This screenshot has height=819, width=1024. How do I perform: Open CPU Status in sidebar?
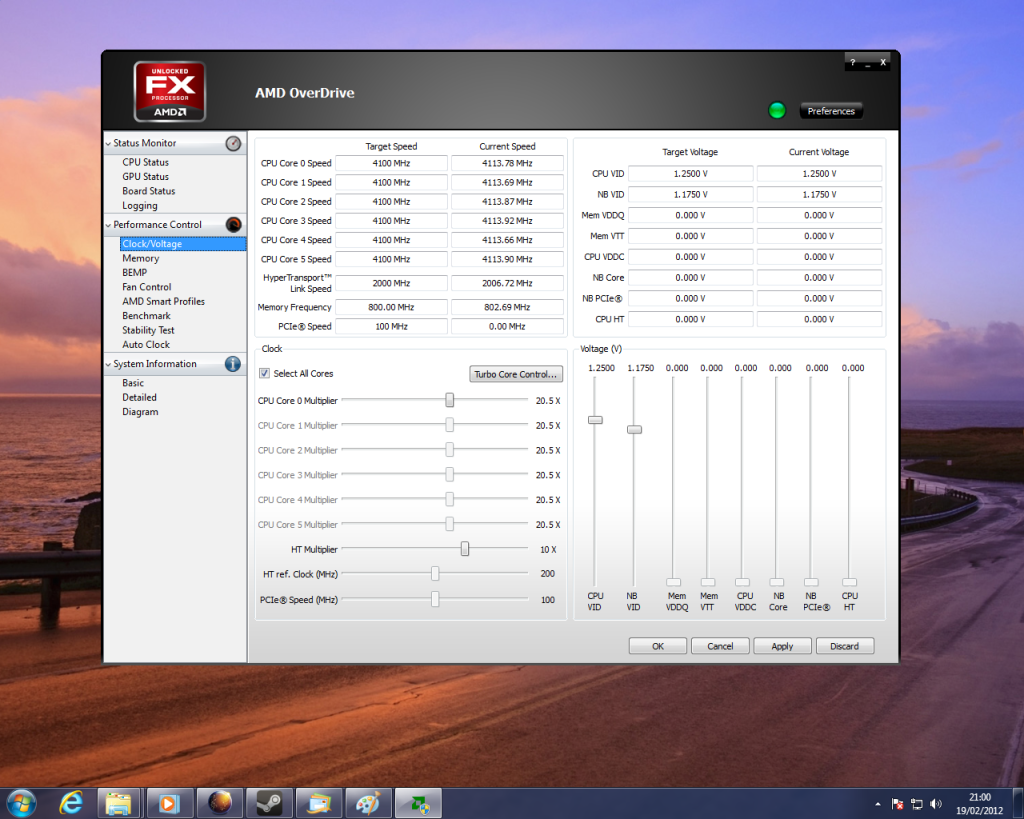pos(146,162)
